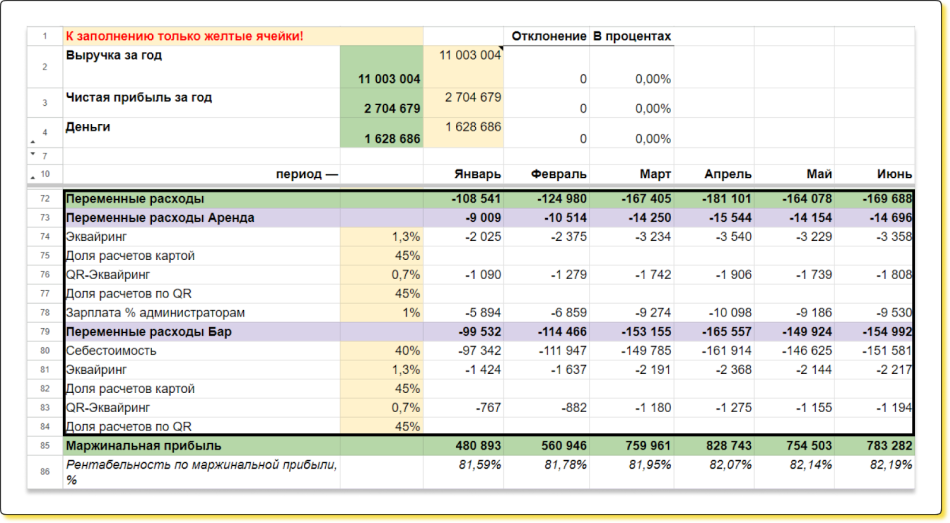The height and width of the screenshot is (523, 950).
Task: Select the 'Переменные расходы' label cell
Action: point(201,199)
